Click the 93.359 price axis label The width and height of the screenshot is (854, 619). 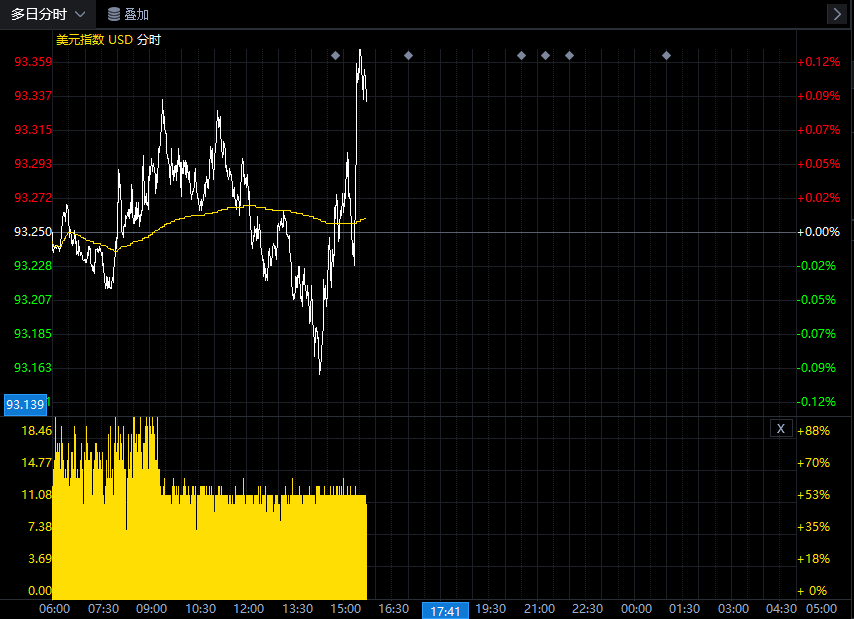pyautogui.click(x=33, y=62)
